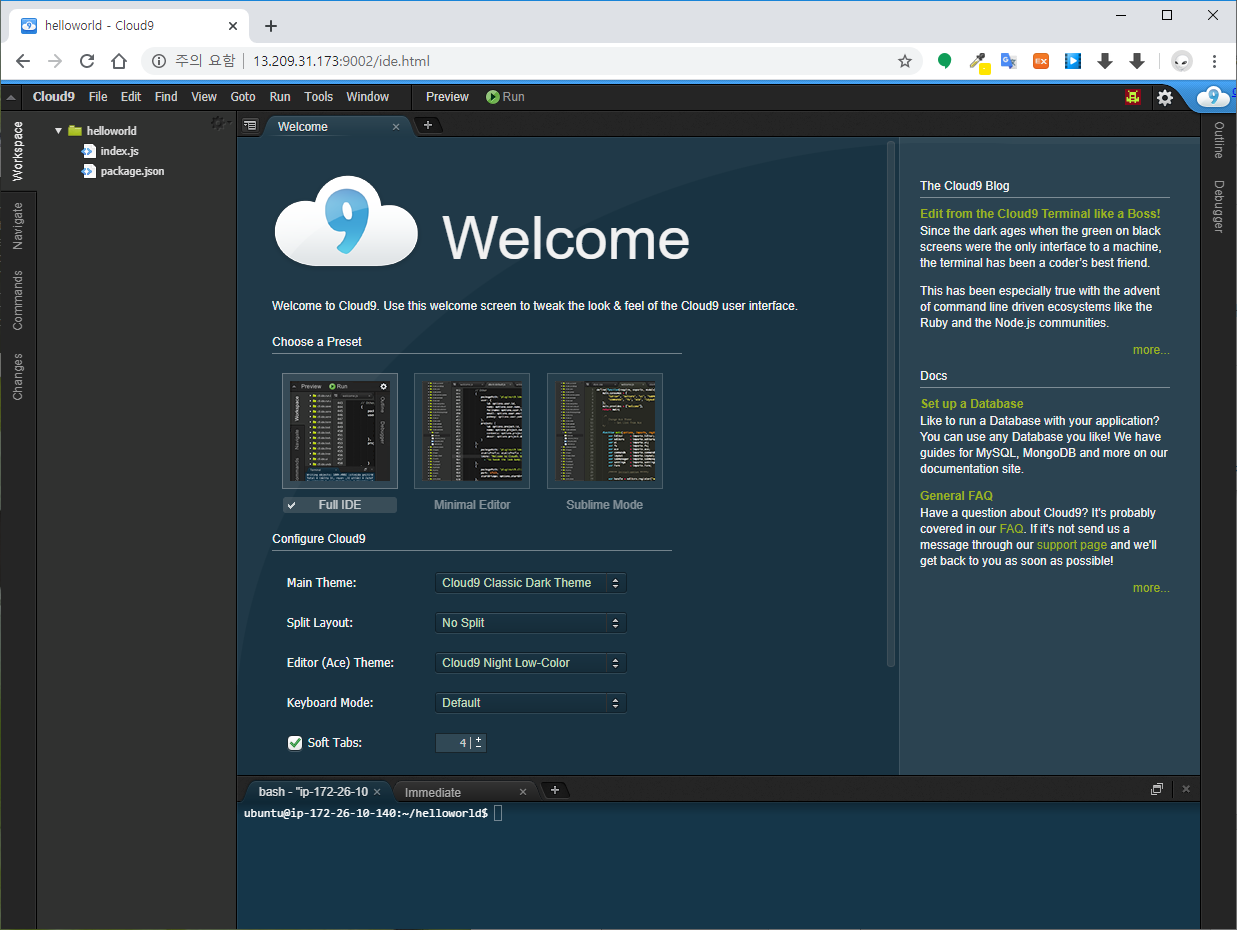Open Google Translate extension icon

1008,61
